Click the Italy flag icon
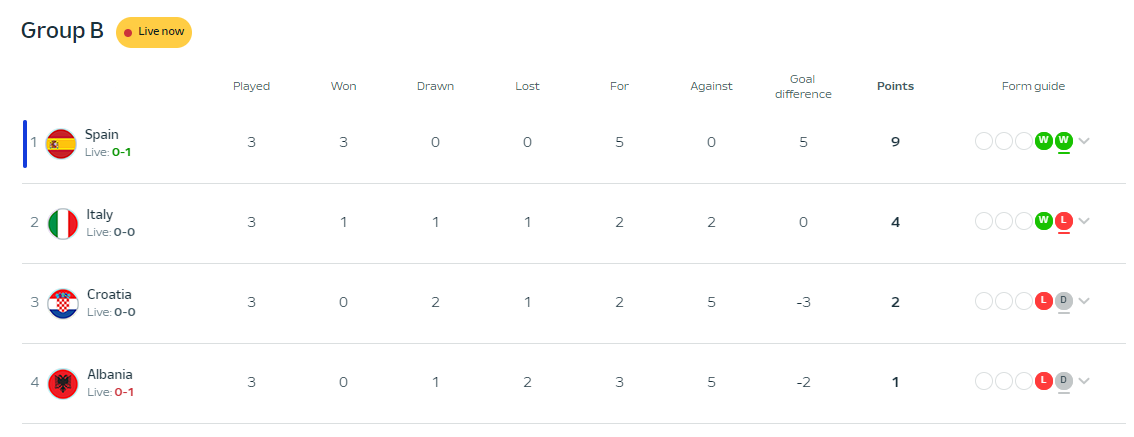 click(63, 224)
